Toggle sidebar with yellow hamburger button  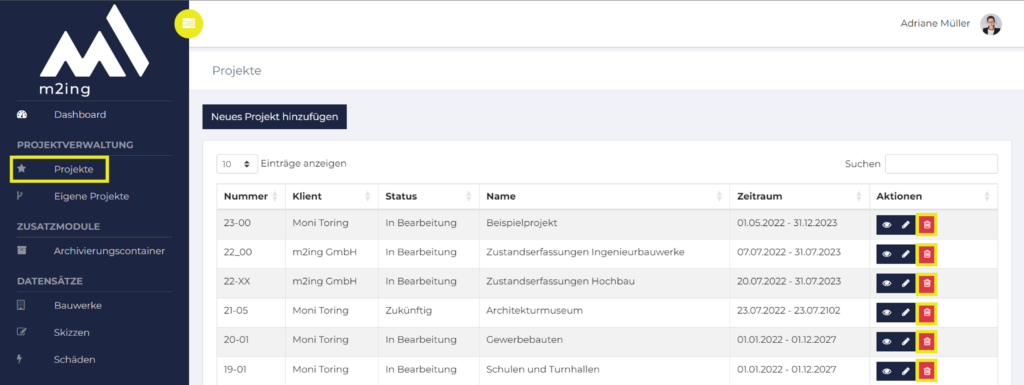pyautogui.click(x=189, y=24)
